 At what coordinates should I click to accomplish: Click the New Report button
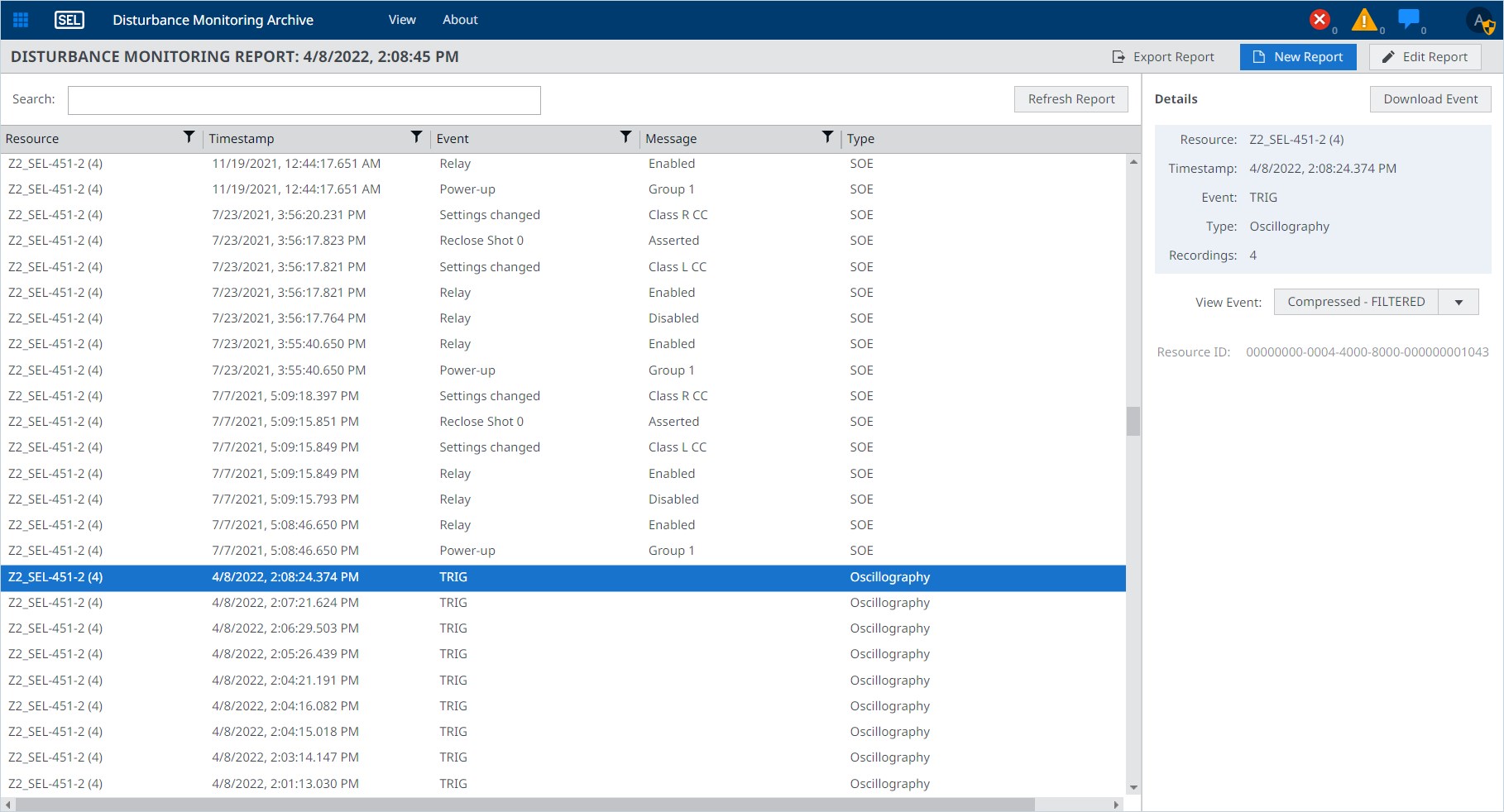tap(1297, 57)
